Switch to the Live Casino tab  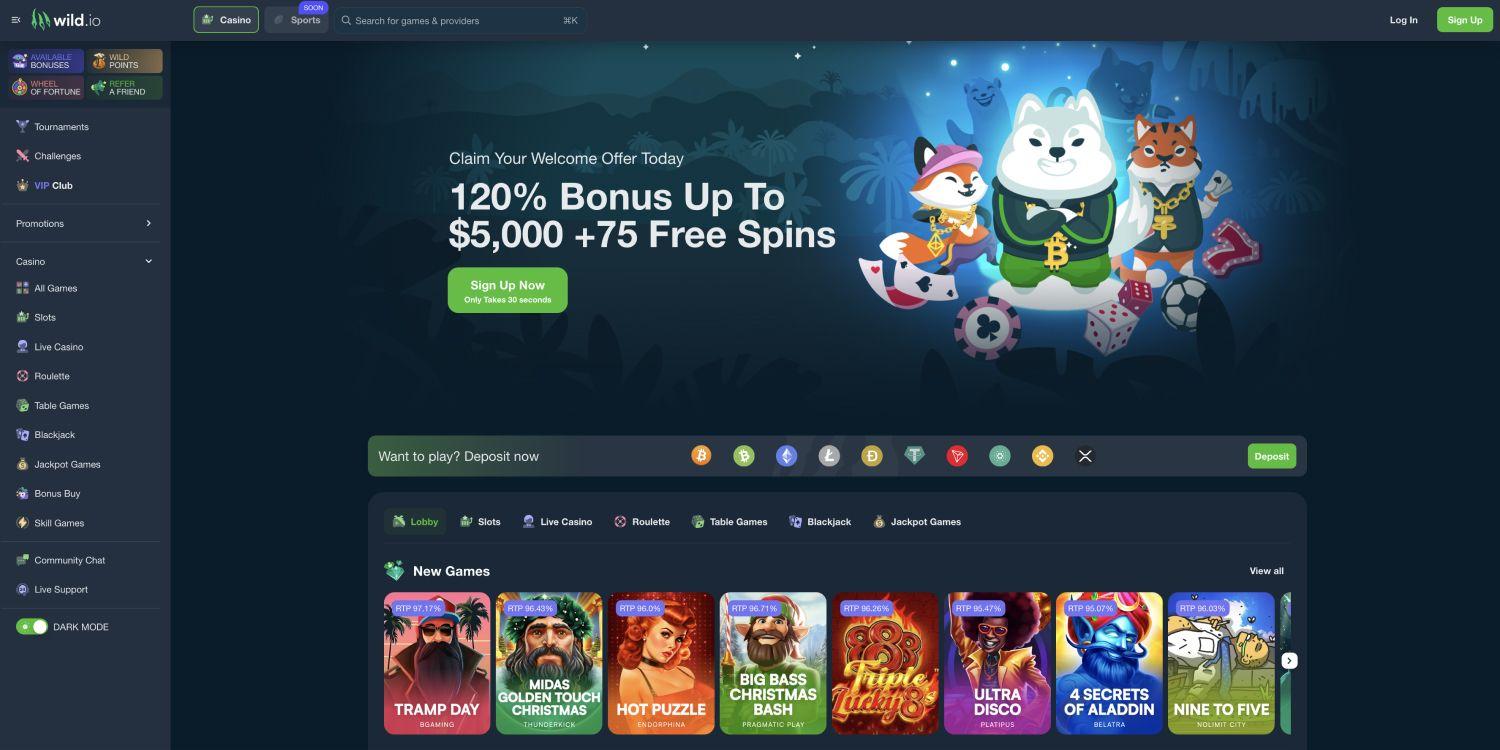[x=557, y=522]
